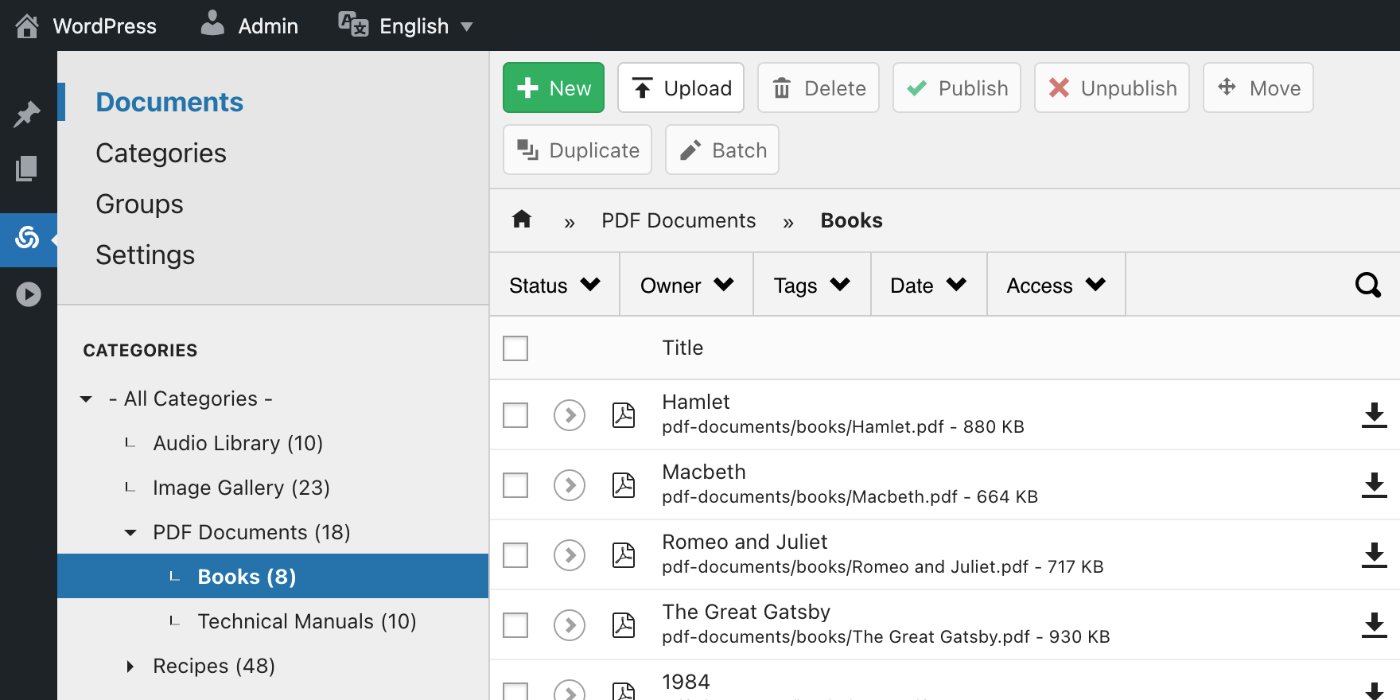Viewport: 1400px width, 700px height.
Task: Open the Status filter dropdown
Action: [x=554, y=284]
